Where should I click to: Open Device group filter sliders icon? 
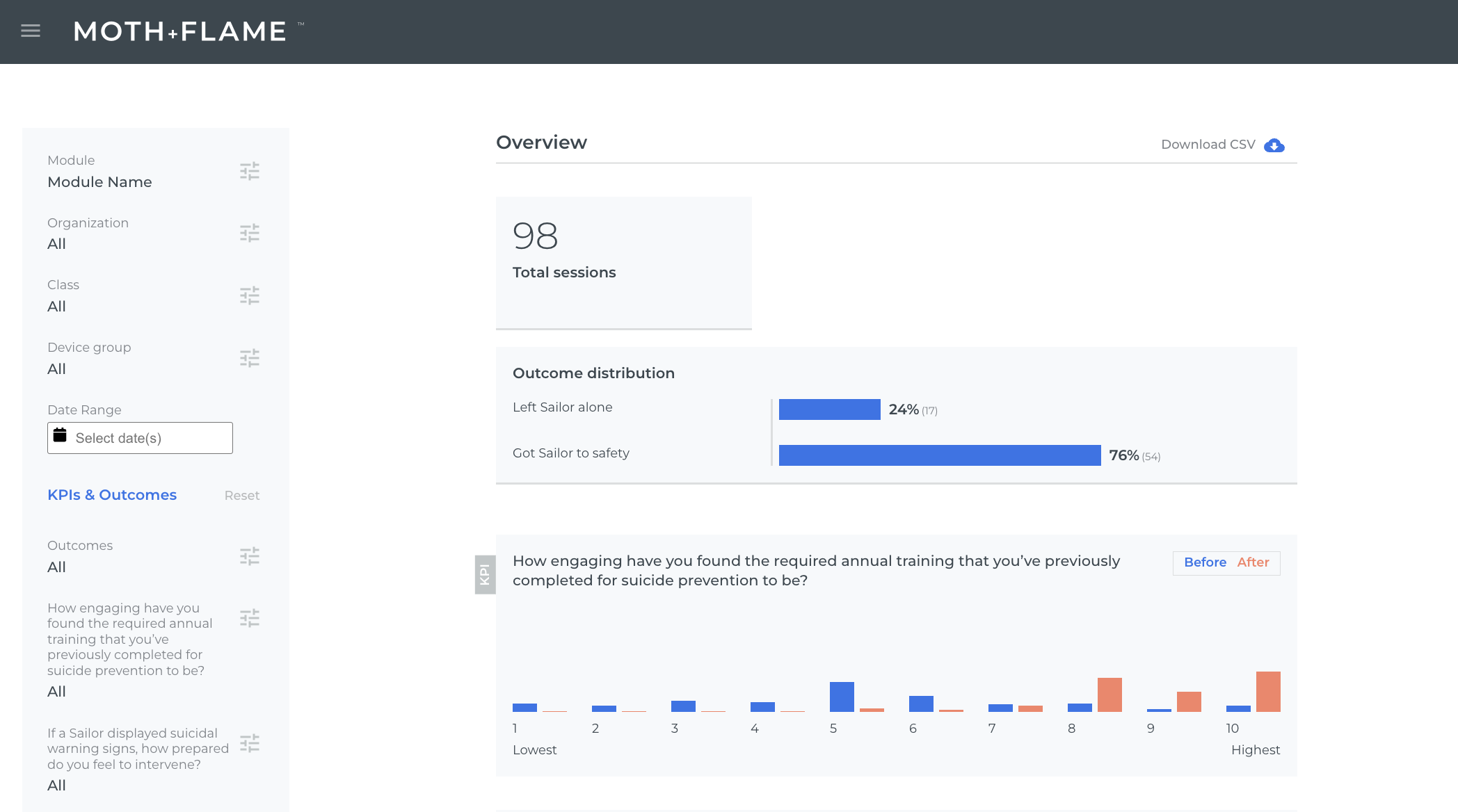click(x=250, y=358)
